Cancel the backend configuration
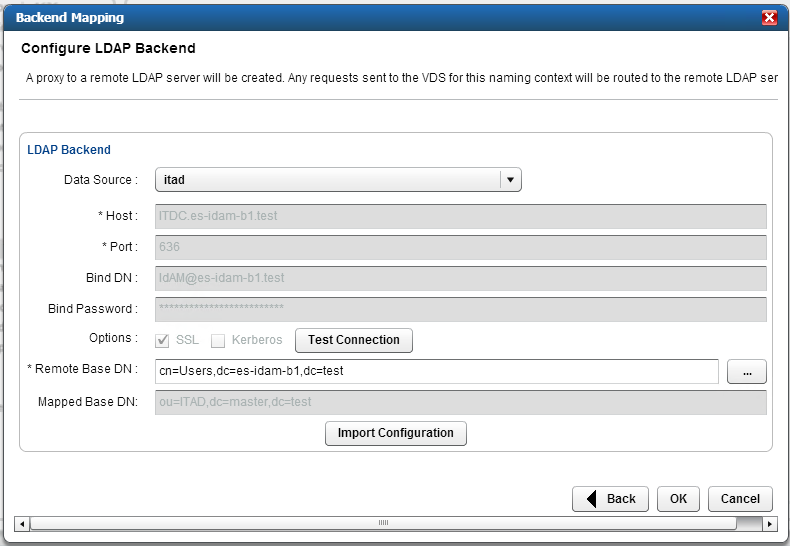 (740, 499)
